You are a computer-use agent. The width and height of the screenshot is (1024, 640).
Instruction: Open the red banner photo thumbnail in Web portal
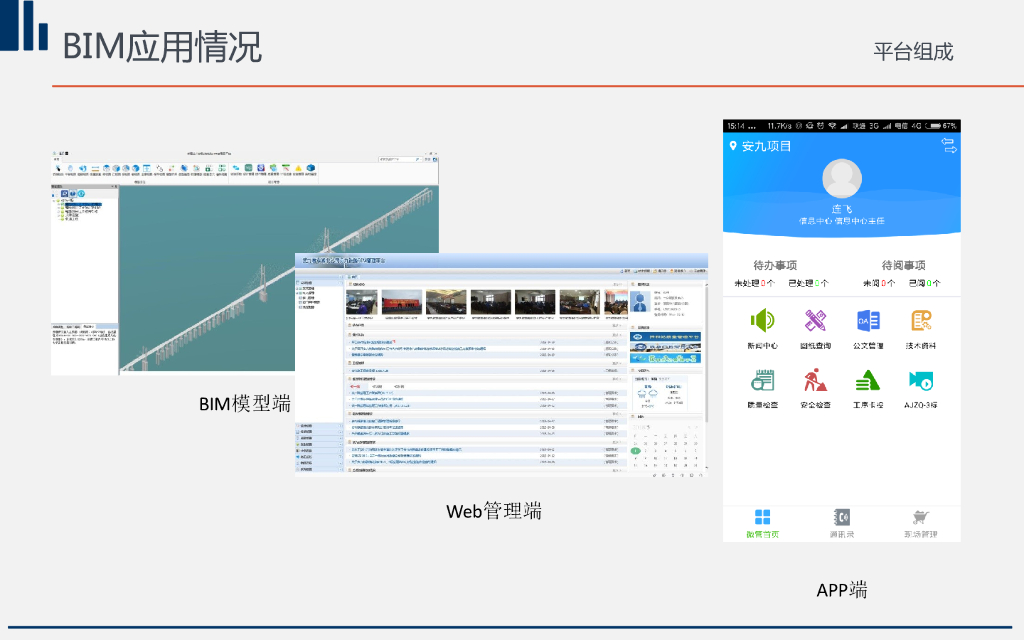pyautogui.click(x=402, y=302)
